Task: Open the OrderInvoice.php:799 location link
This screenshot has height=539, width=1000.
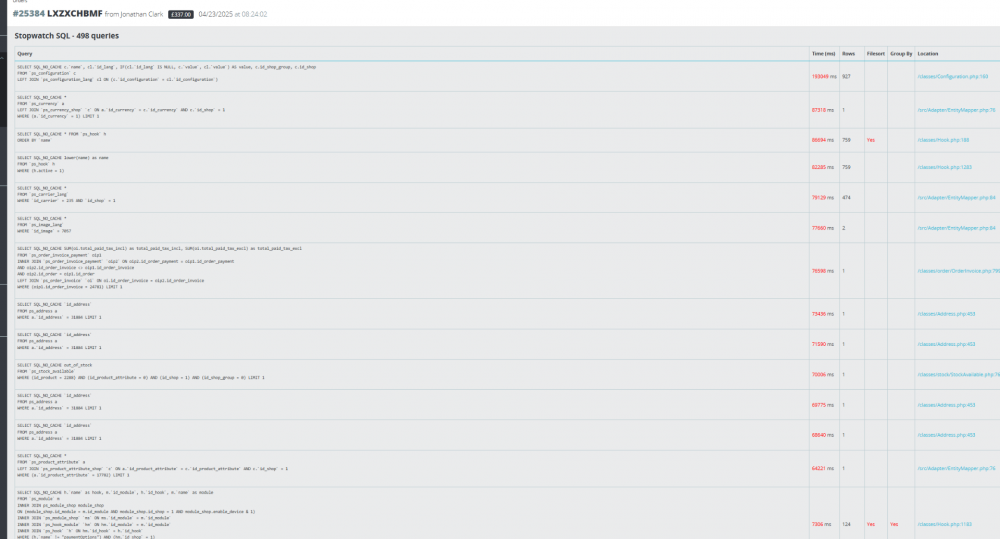Action: tap(959, 271)
